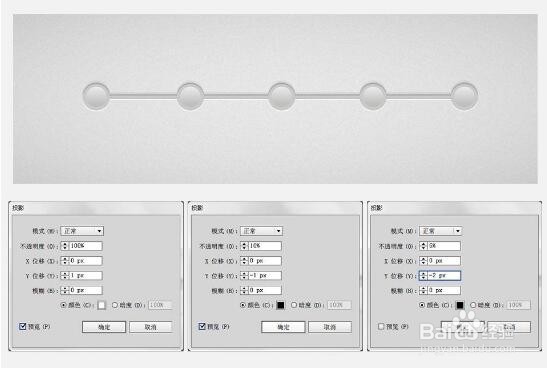Open the 模式 dropdown in the left 投影 dialog
Image resolution: width=547 pixels, height=368 pixels.
click(82, 231)
